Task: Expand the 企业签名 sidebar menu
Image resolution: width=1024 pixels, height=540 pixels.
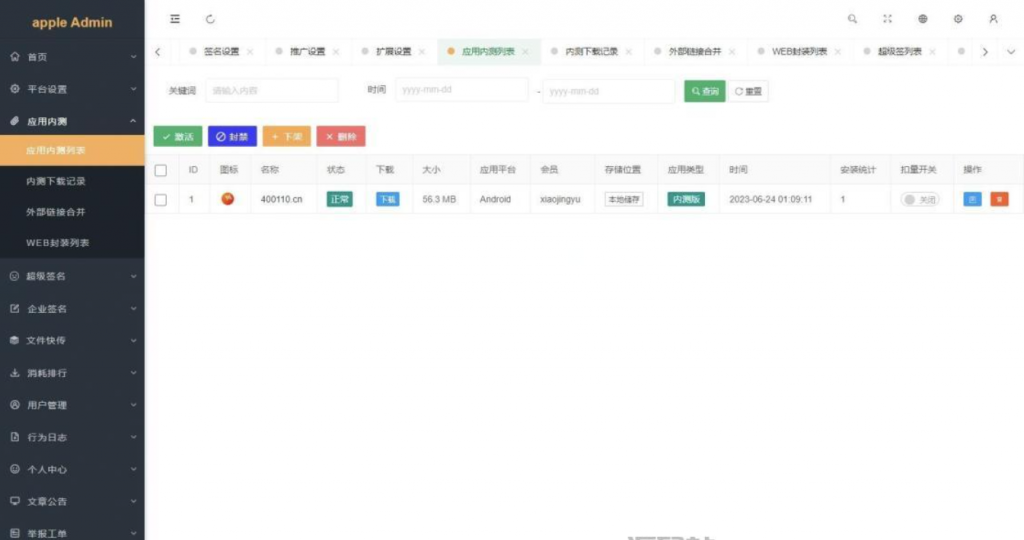Action: (133, 308)
